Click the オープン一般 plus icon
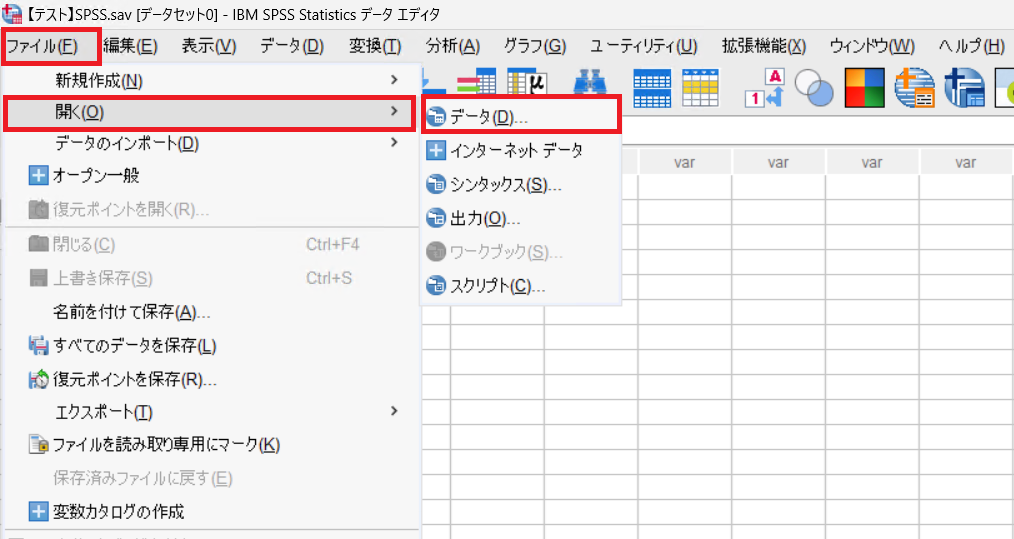1014x539 pixels. point(39,175)
